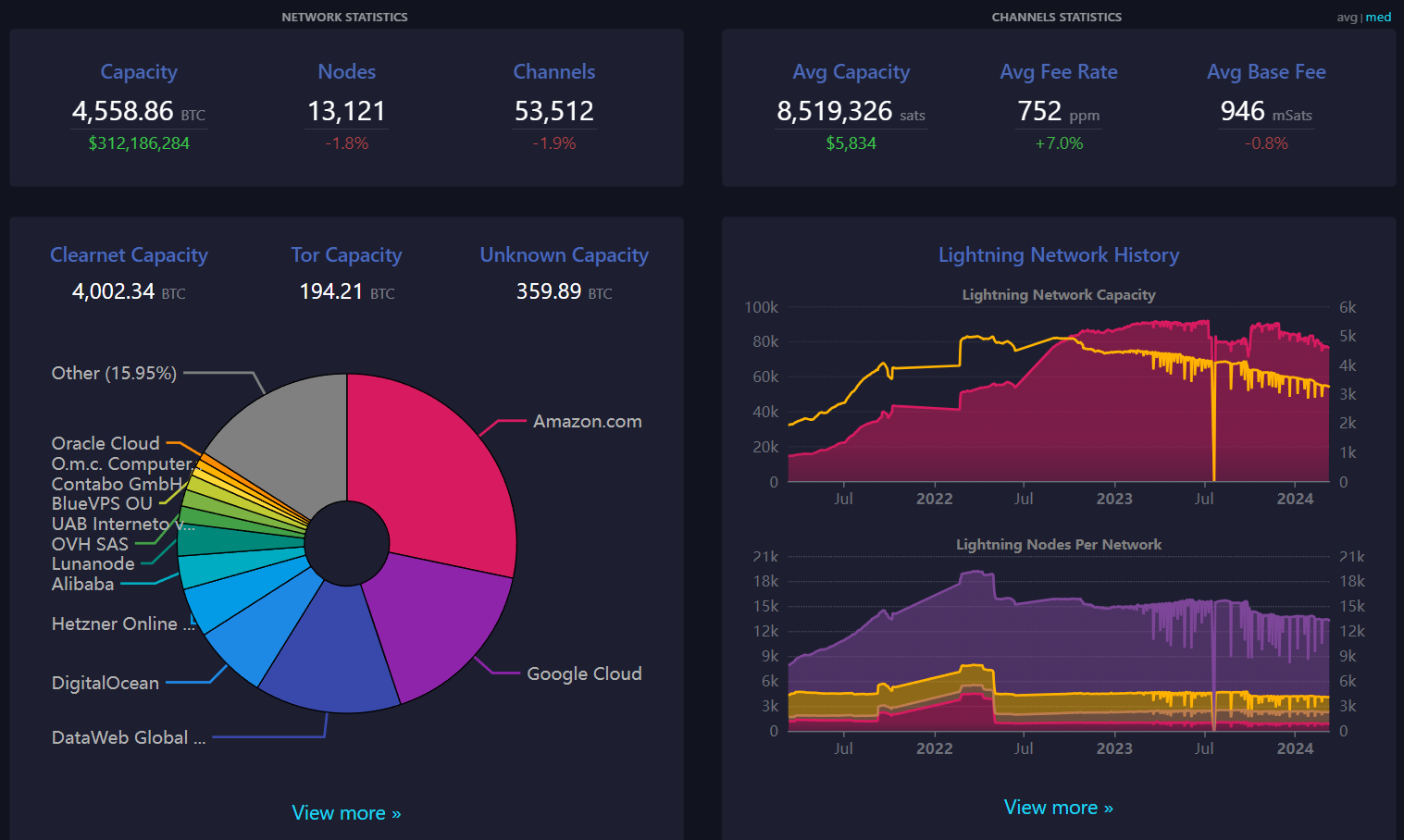Click the 2022 tick on the nodes chart

(935, 748)
